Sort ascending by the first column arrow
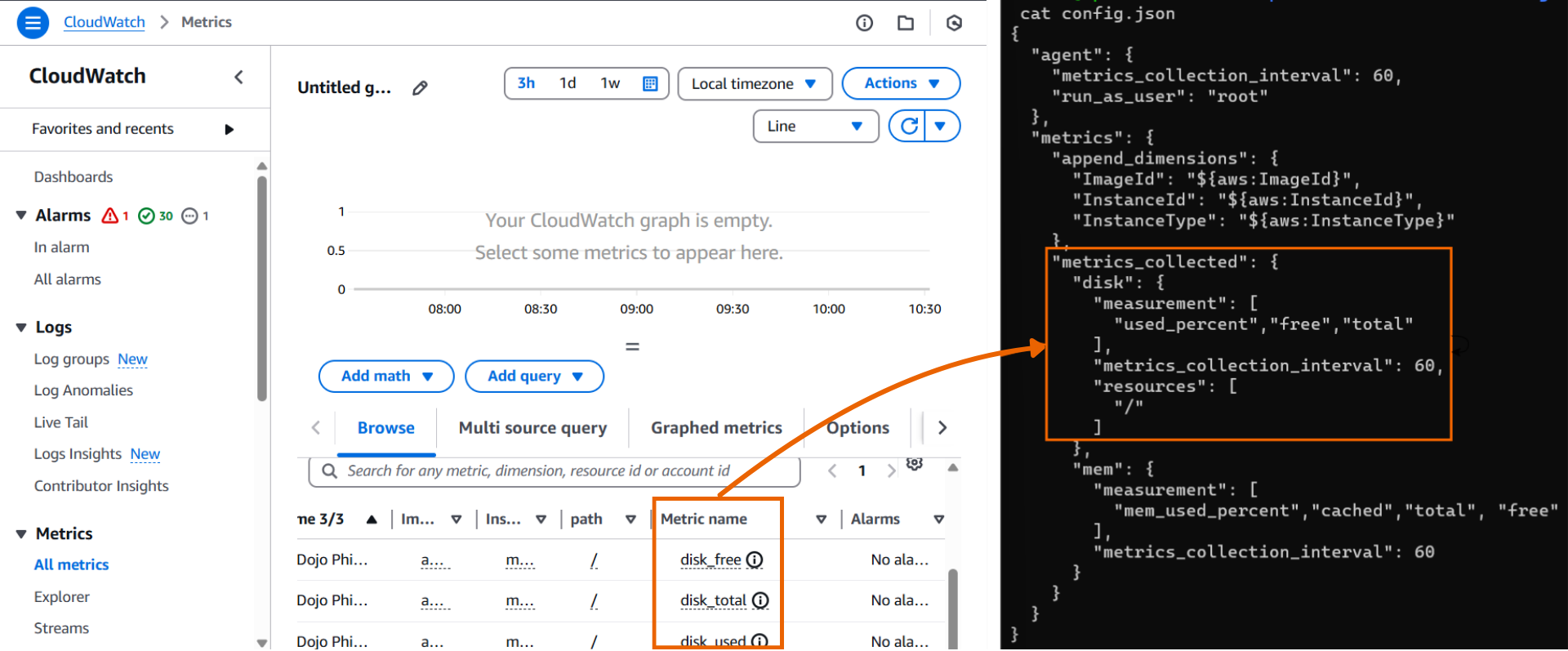1568x651 pixels. pyautogui.click(x=372, y=519)
